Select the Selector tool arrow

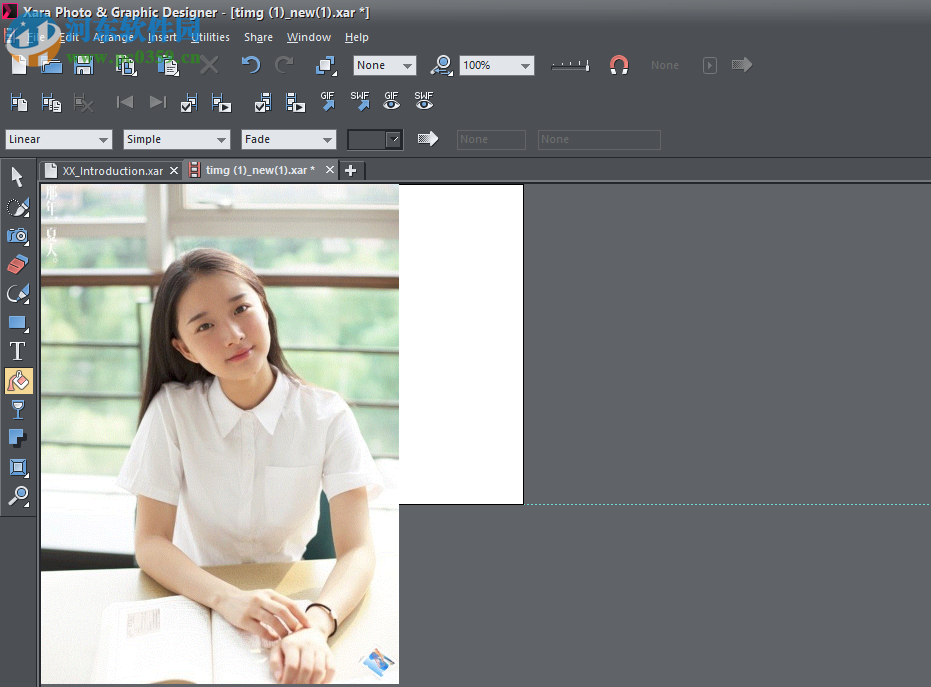click(17, 176)
